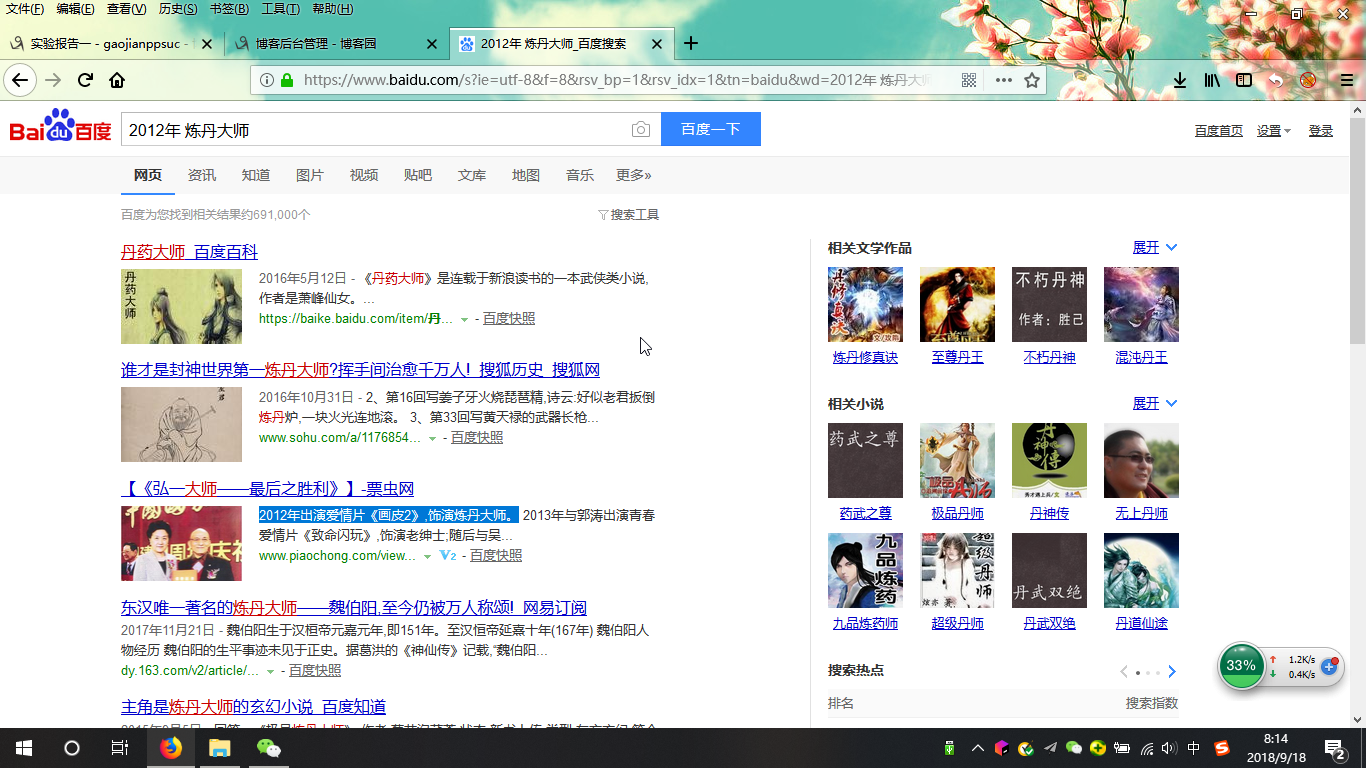
Task: Reload the current Baidu page
Action: 86,80
